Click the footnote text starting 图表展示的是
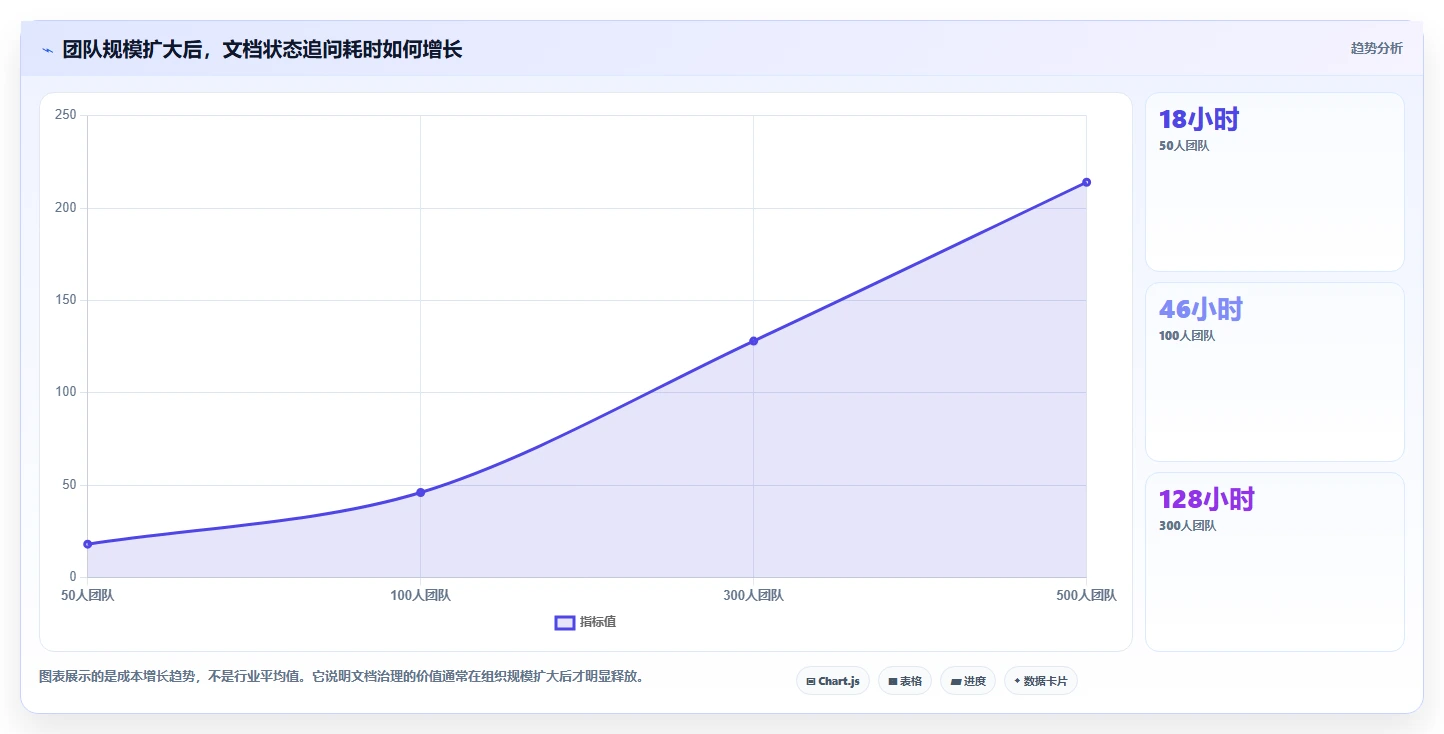 [x=344, y=677]
